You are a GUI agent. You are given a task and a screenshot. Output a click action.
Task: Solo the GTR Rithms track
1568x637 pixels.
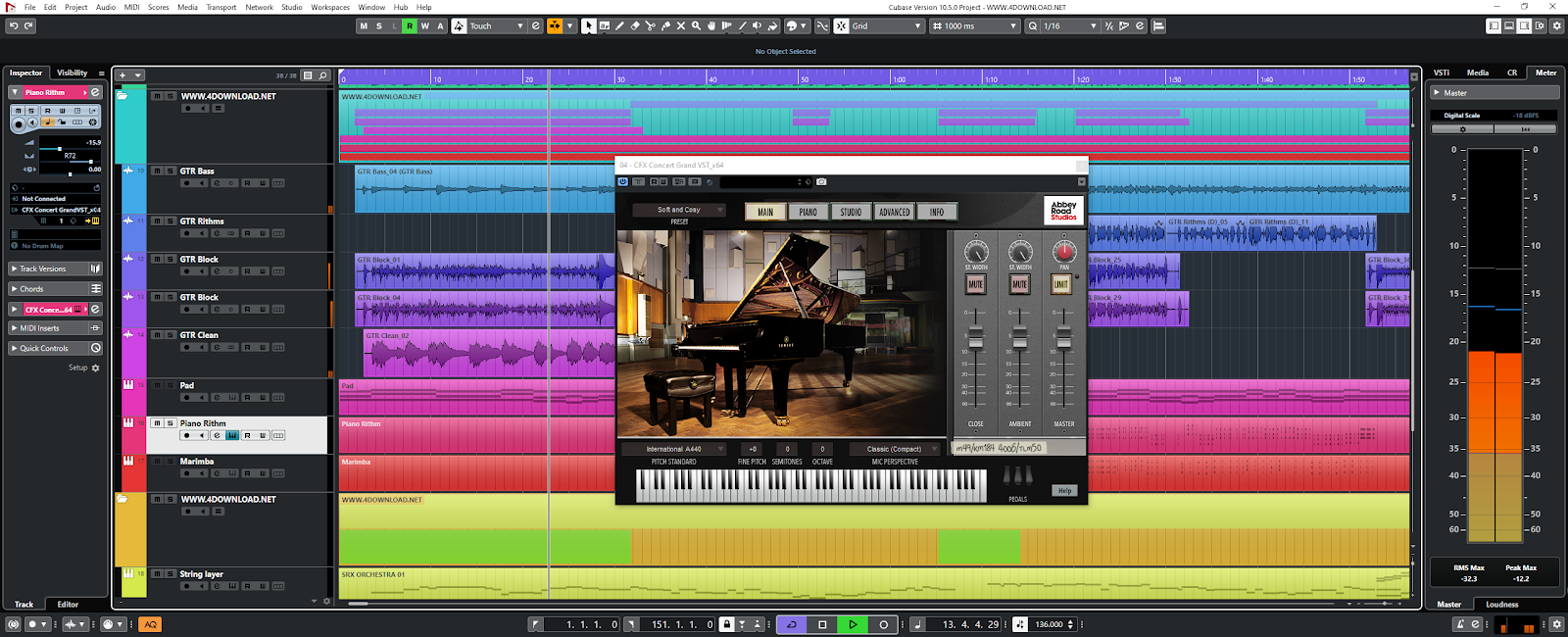170,221
